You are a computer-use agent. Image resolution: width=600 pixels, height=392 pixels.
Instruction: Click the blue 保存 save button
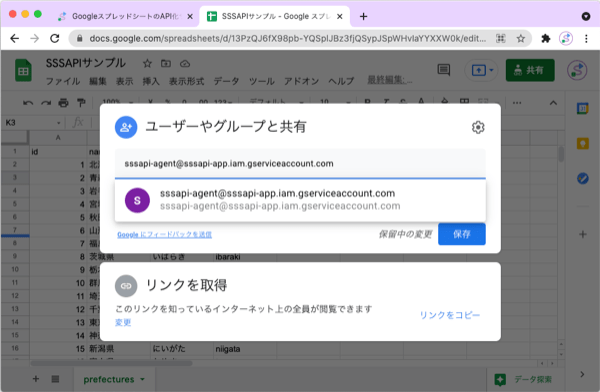point(461,234)
